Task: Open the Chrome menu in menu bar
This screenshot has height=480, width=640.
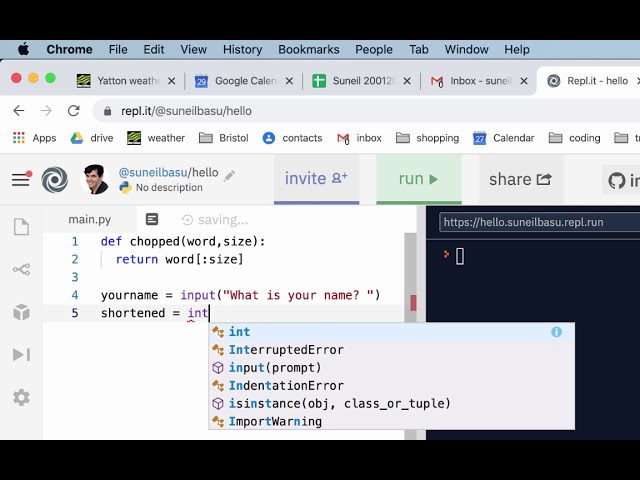Action: (x=69, y=49)
